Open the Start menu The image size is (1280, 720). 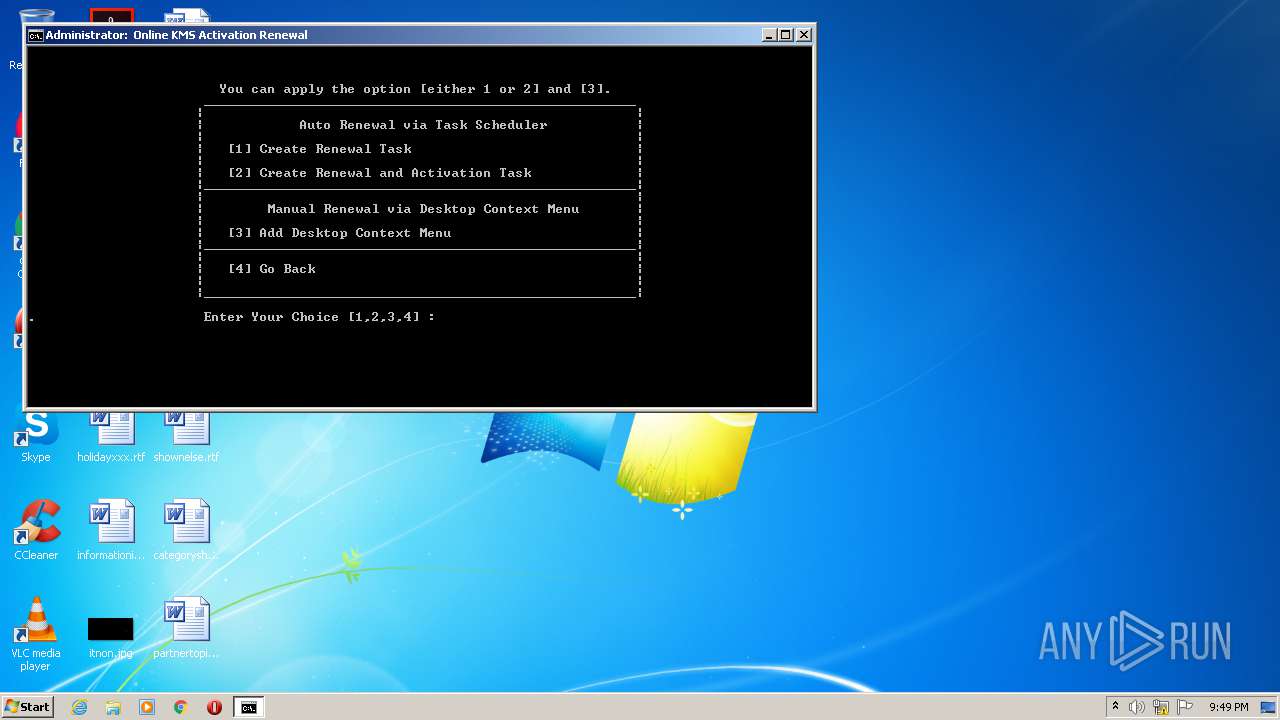[x=28, y=707]
